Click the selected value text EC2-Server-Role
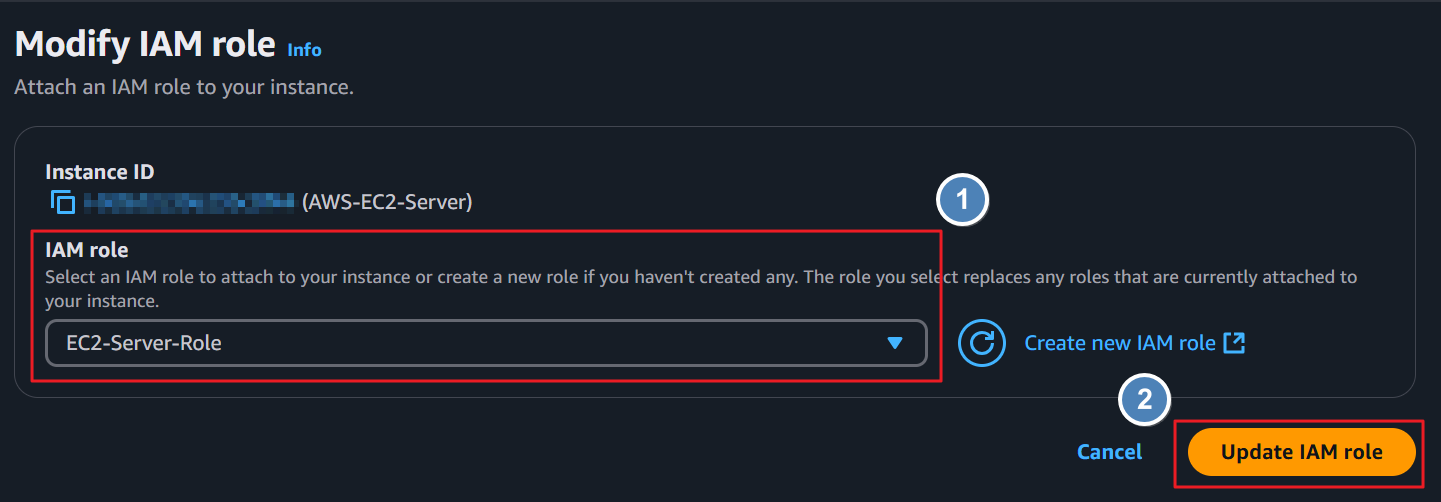 (144, 343)
